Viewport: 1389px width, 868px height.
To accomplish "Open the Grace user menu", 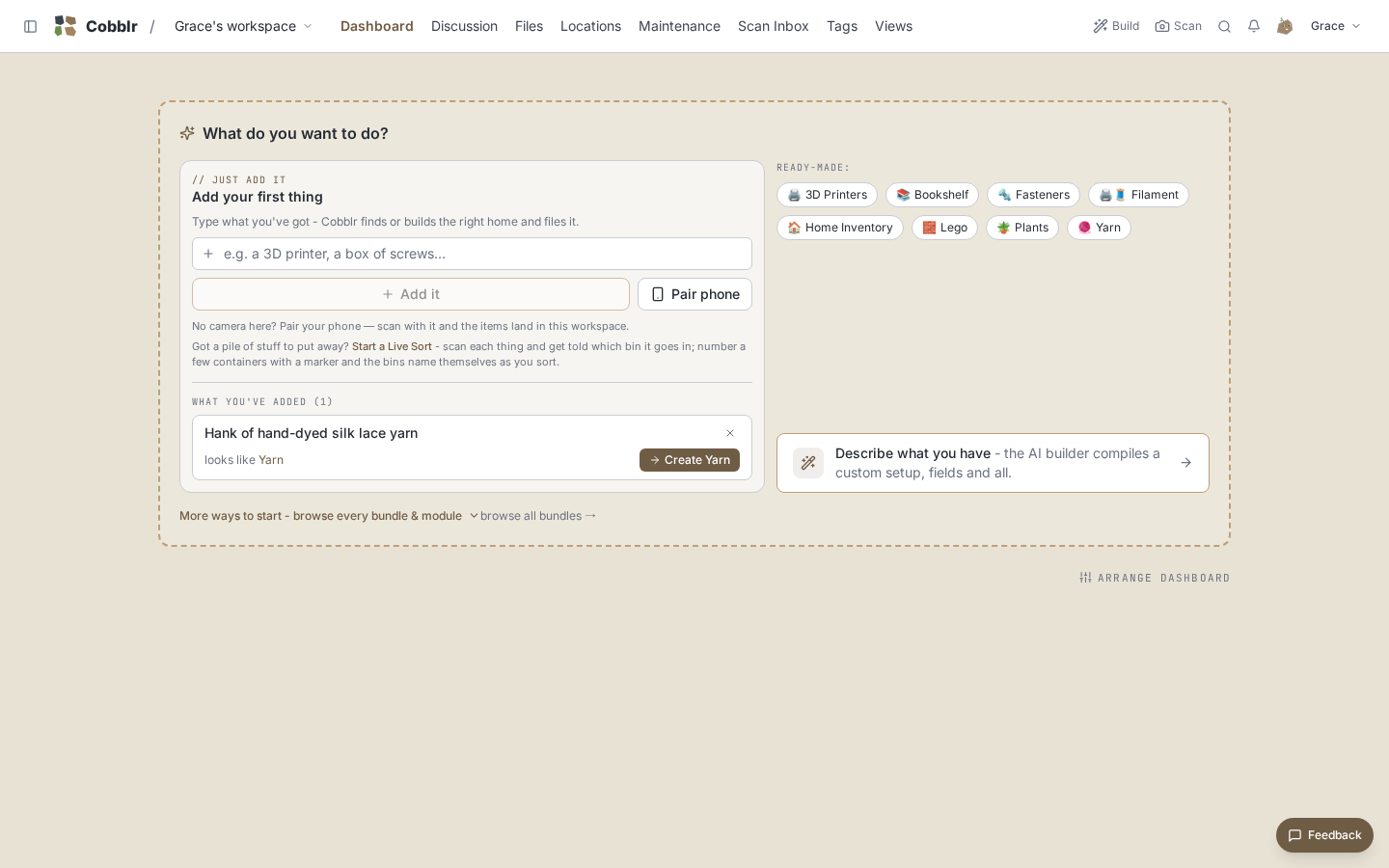I will (x=1335, y=26).
